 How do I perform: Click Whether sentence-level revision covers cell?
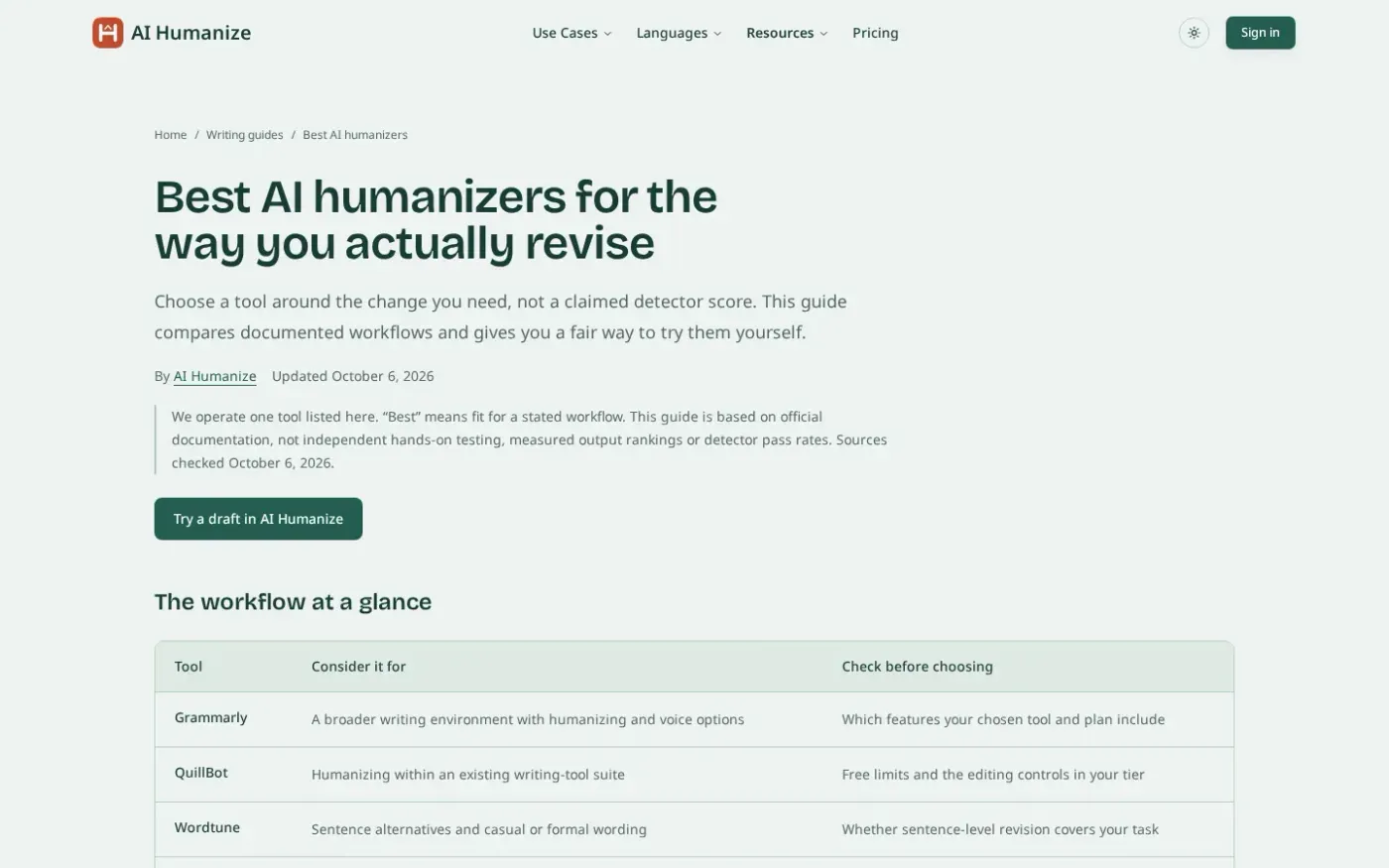click(1000, 829)
